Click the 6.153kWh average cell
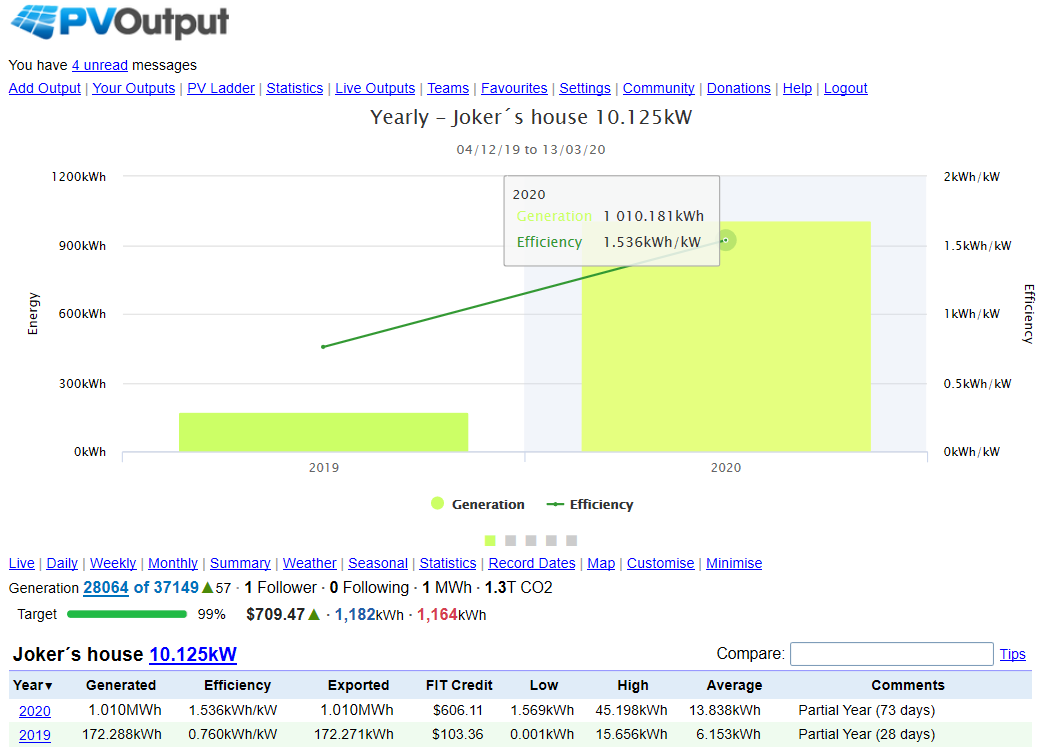Viewport: 1039px width, 747px height. point(728,734)
